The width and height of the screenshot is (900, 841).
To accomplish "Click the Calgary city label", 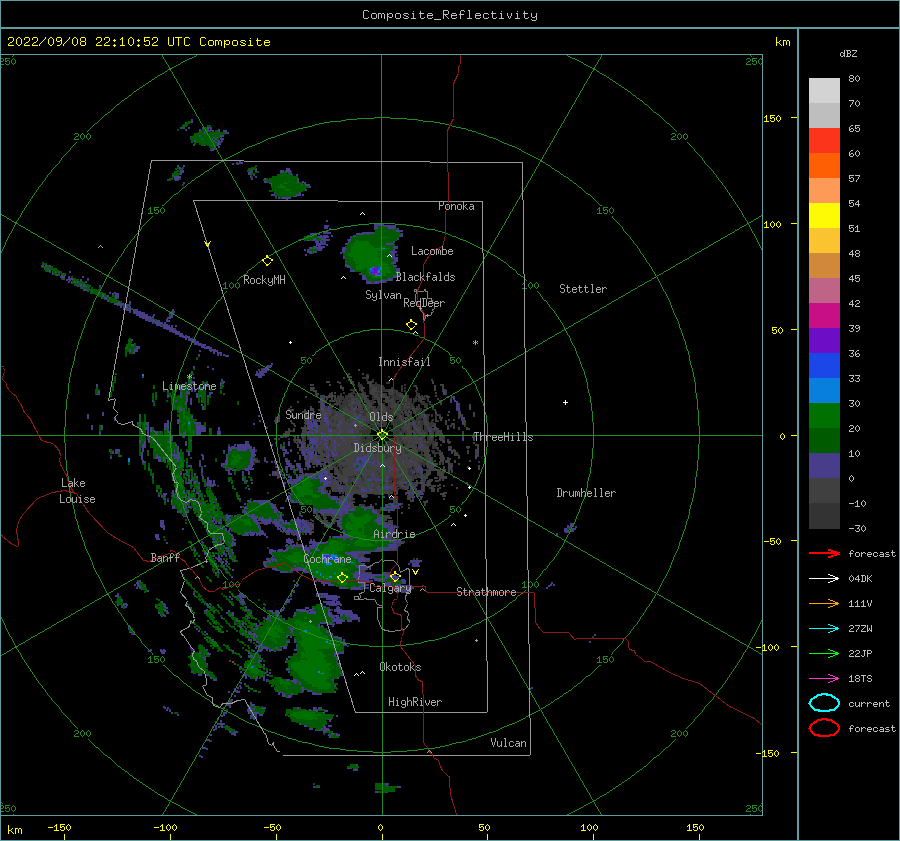I will (390, 588).
